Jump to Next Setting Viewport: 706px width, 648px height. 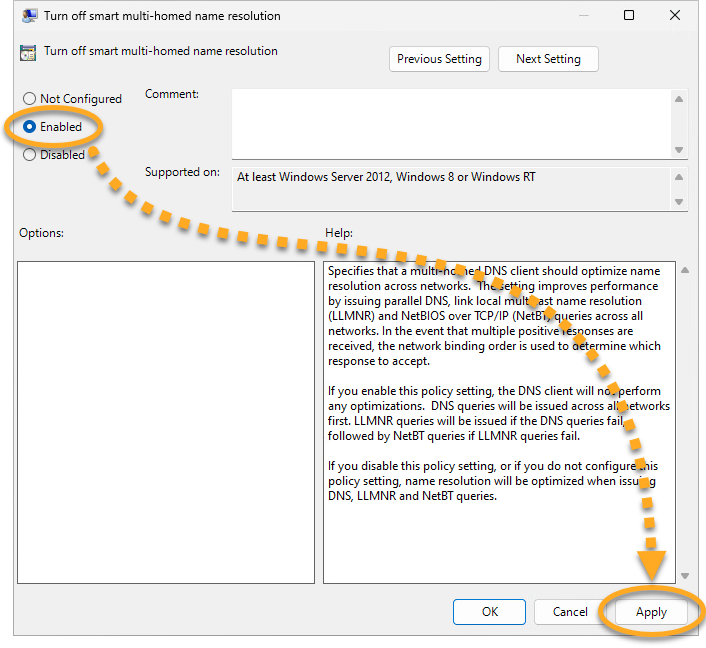548,59
